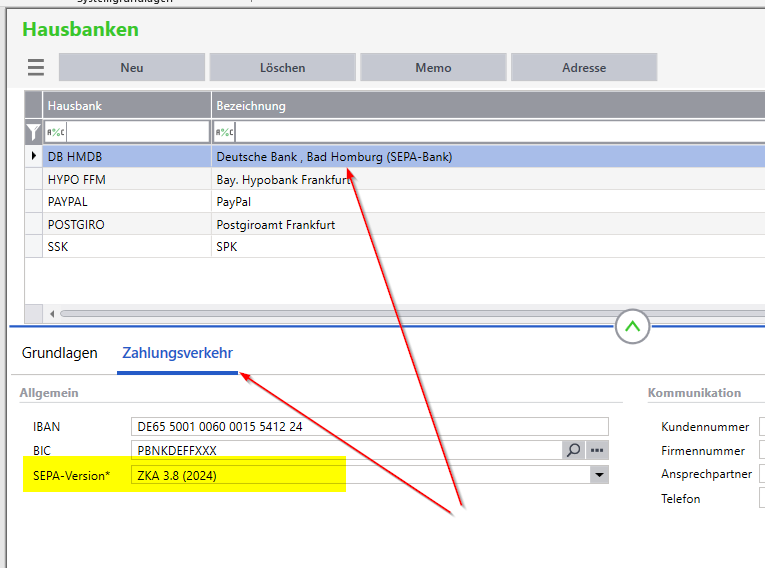The height and width of the screenshot is (568, 765).
Task: Click Deutsche Bank, Bad Homburg (SEPA-Bank) cell
Action: (x=488, y=157)
